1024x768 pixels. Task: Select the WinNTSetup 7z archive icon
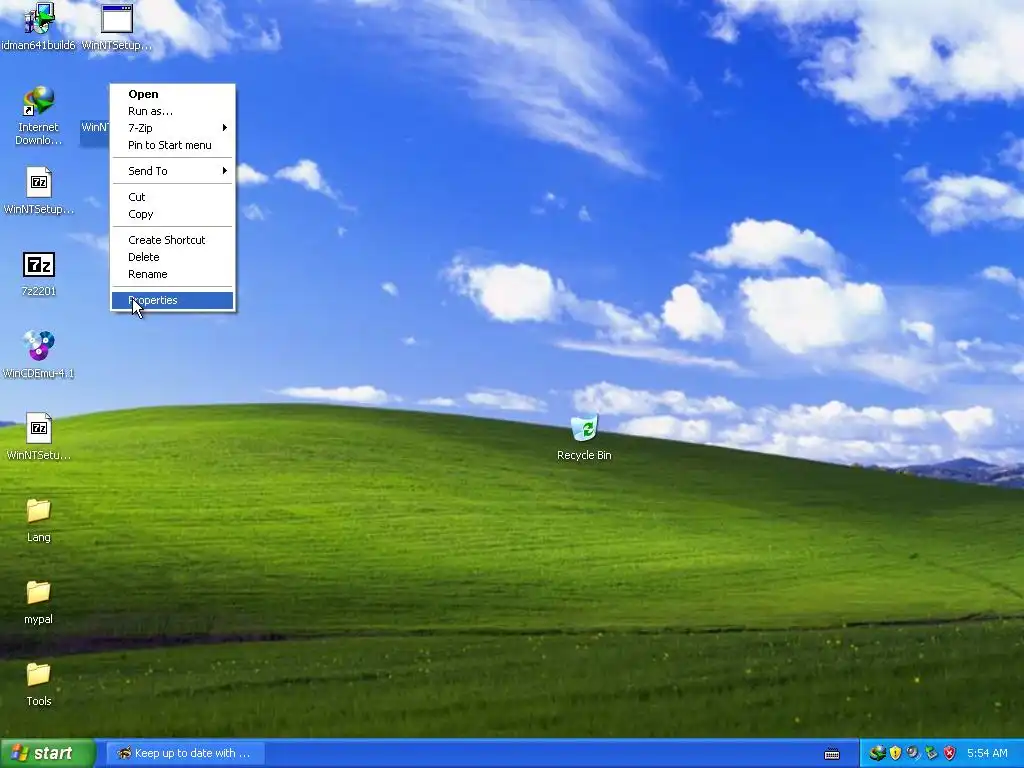pos(39,191)
